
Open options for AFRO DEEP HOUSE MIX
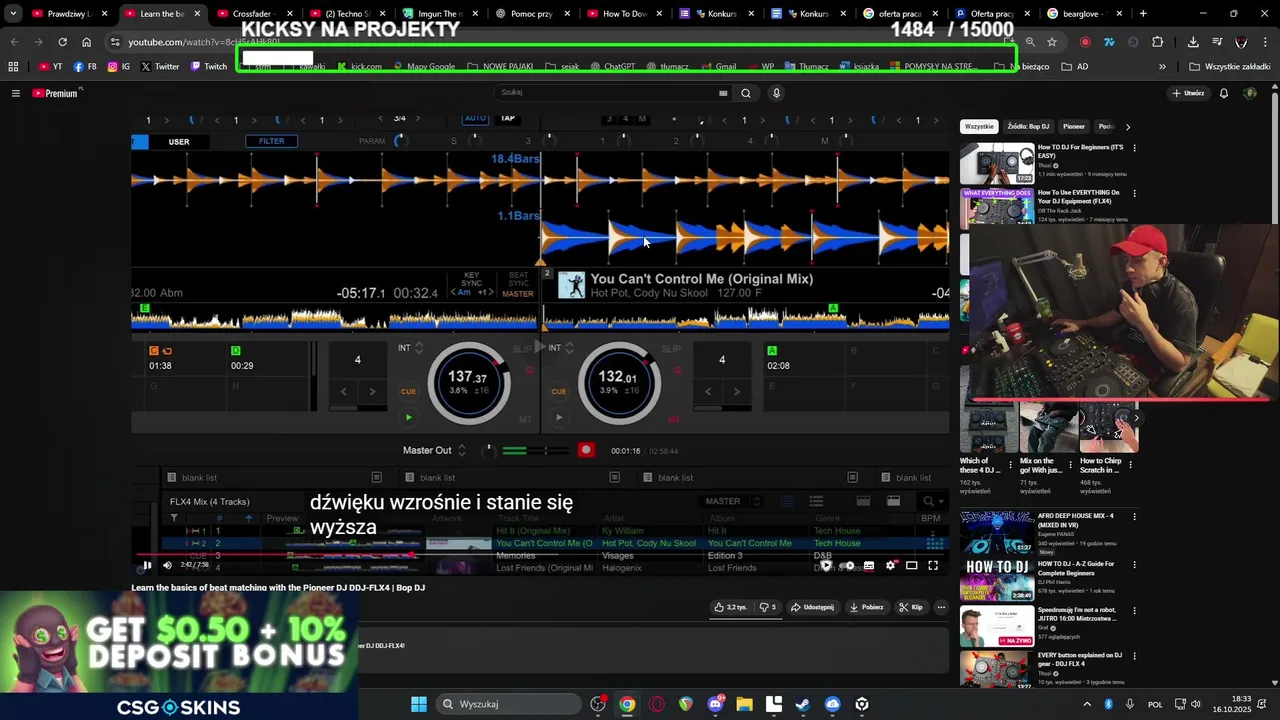click(x=1134, y=517)
